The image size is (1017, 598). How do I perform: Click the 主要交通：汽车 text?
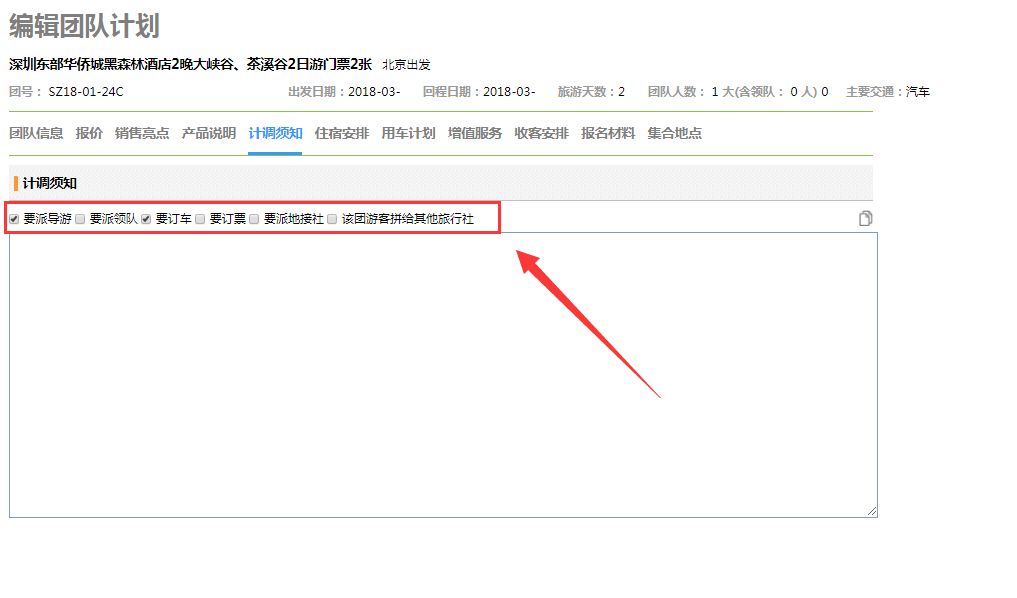(x=888, y=91)
